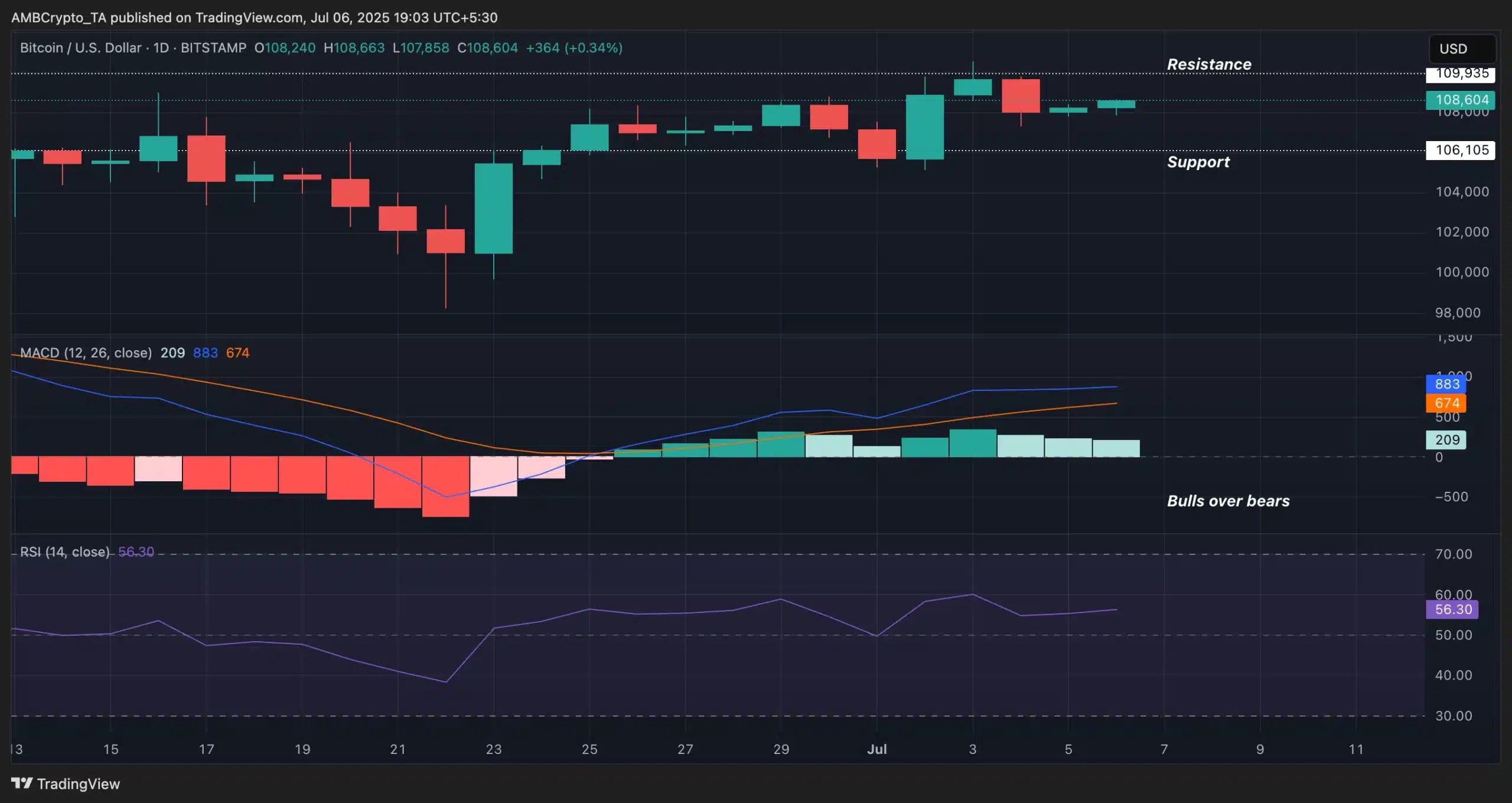The width and height of the screenshot is (1512, 803).
Task: Select the 108,604 current price tag
Action: tap(1459, 100)
